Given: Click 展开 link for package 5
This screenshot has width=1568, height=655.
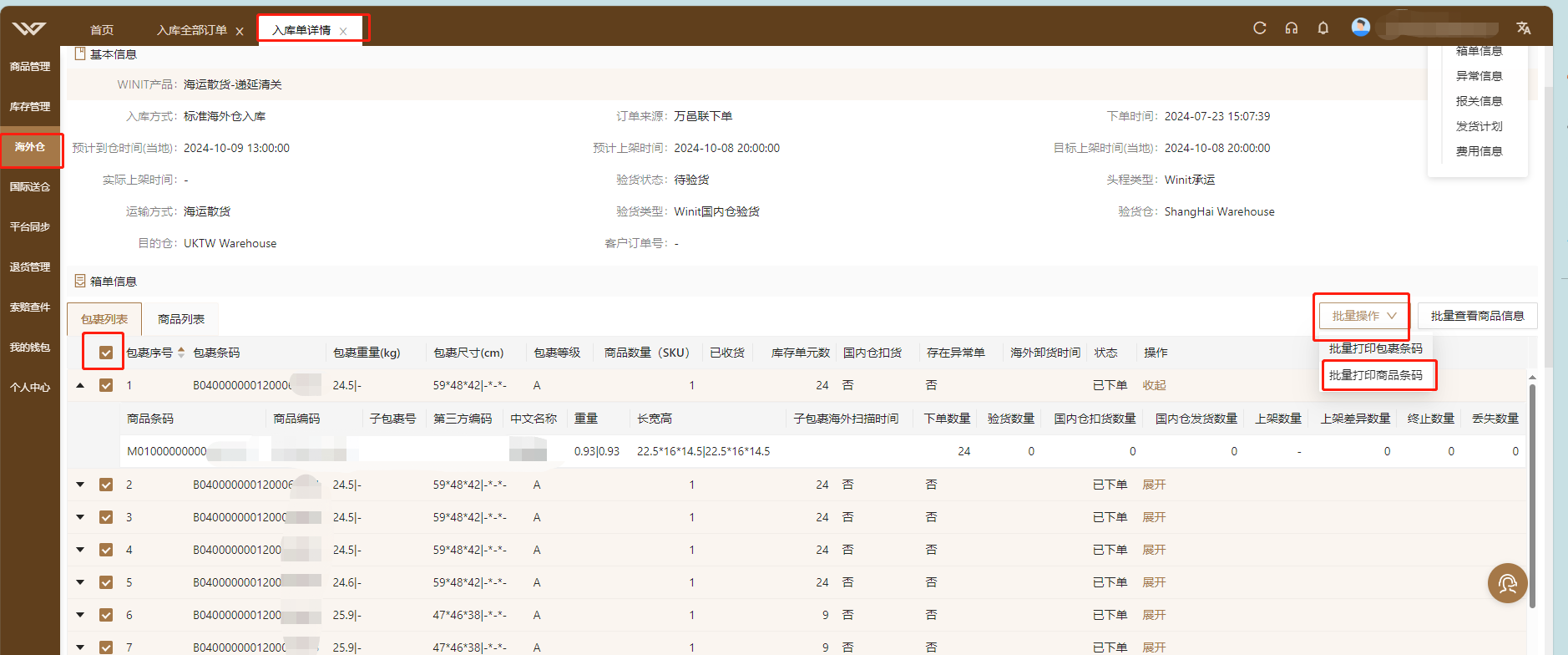Looking at the screenshot, I should pyautogui.click(x=1154, y=582).
